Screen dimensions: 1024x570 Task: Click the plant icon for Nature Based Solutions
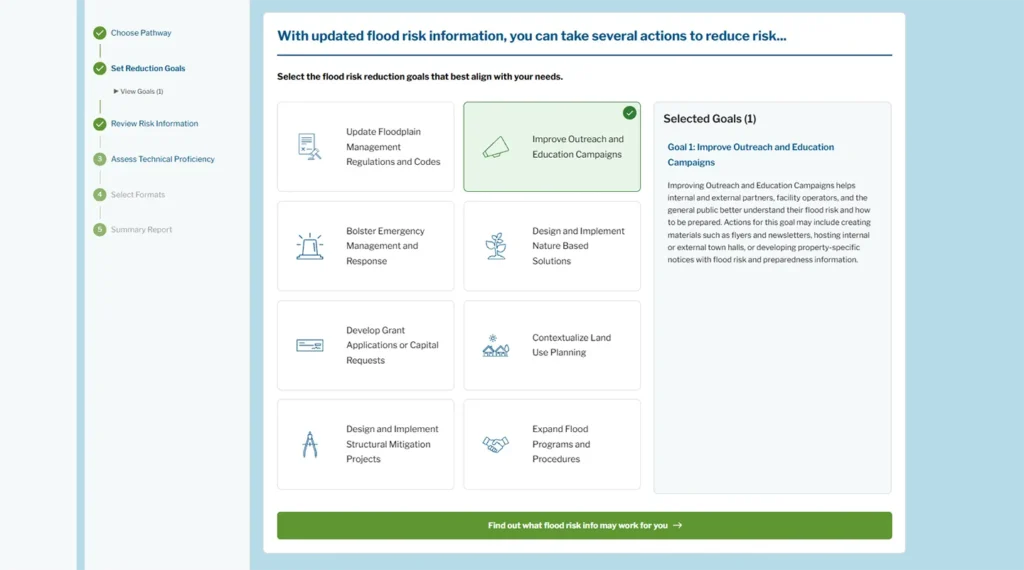point(496,246)
